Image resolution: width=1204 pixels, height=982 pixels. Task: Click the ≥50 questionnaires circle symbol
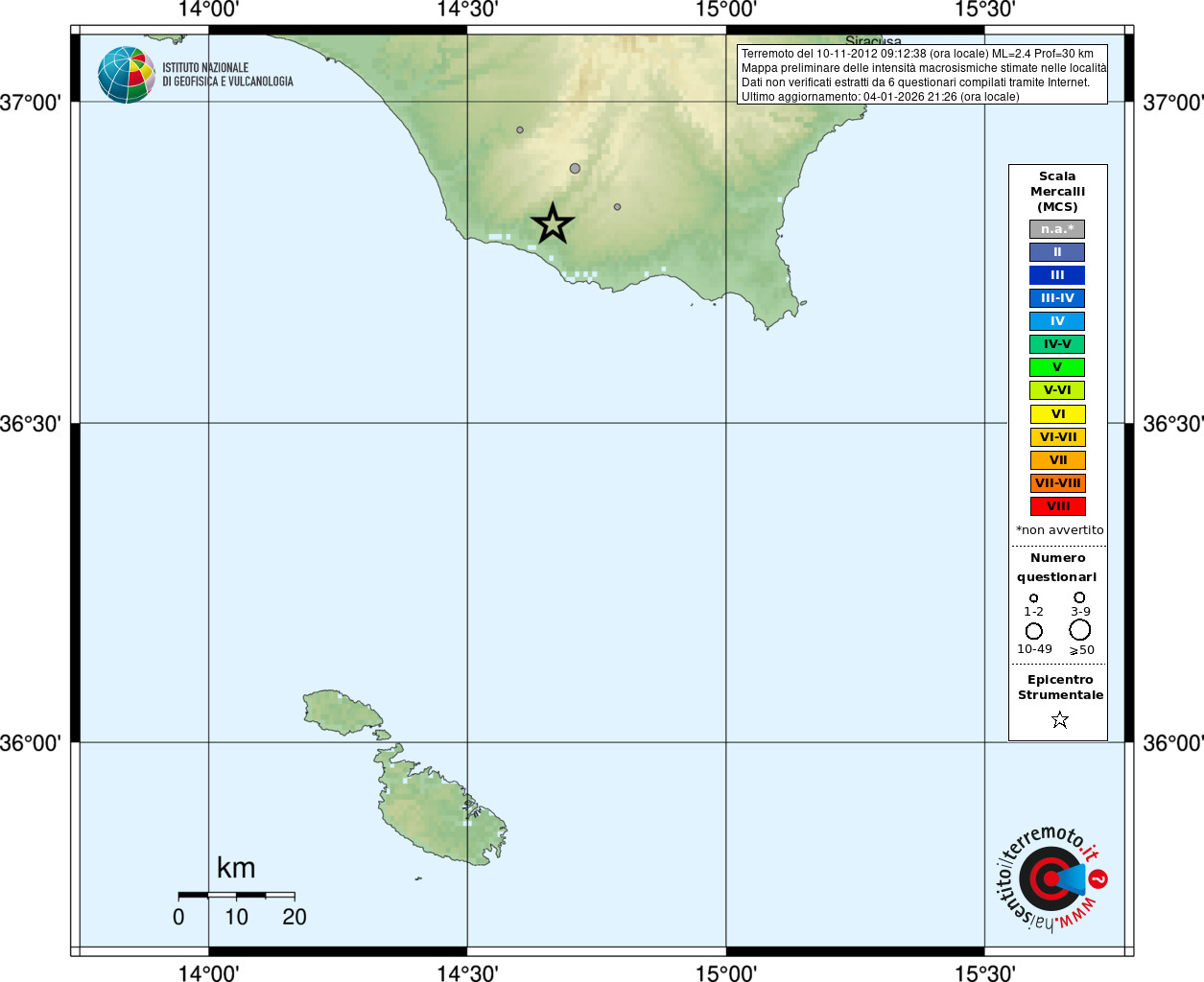click(1080, 630)
